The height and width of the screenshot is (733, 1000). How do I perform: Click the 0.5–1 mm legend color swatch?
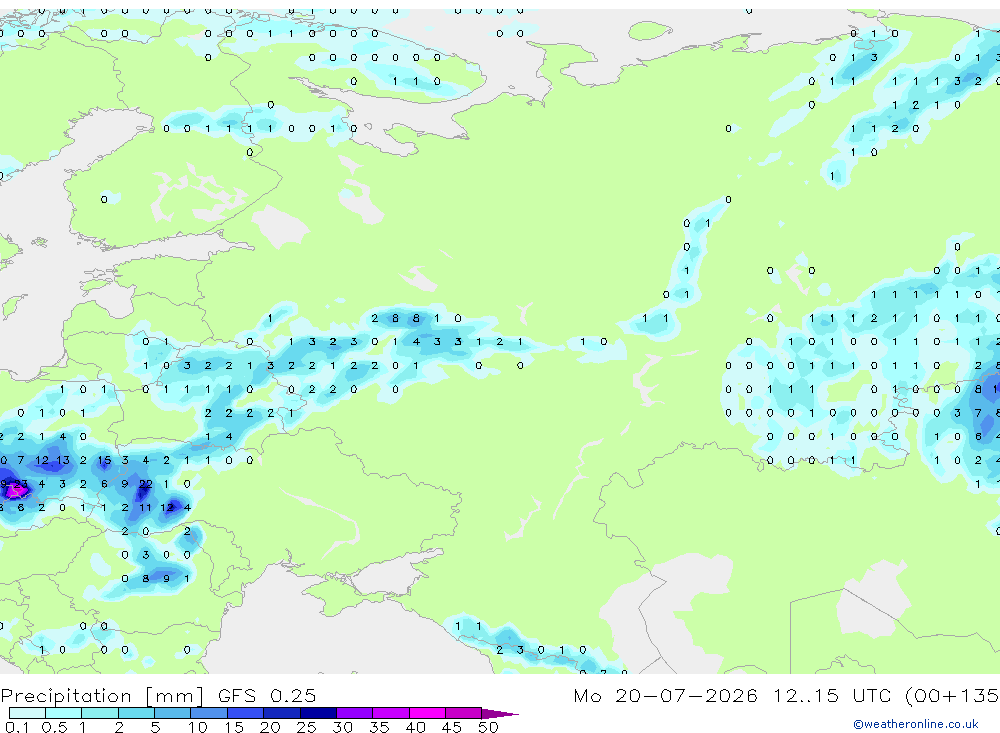click(63, 713)
